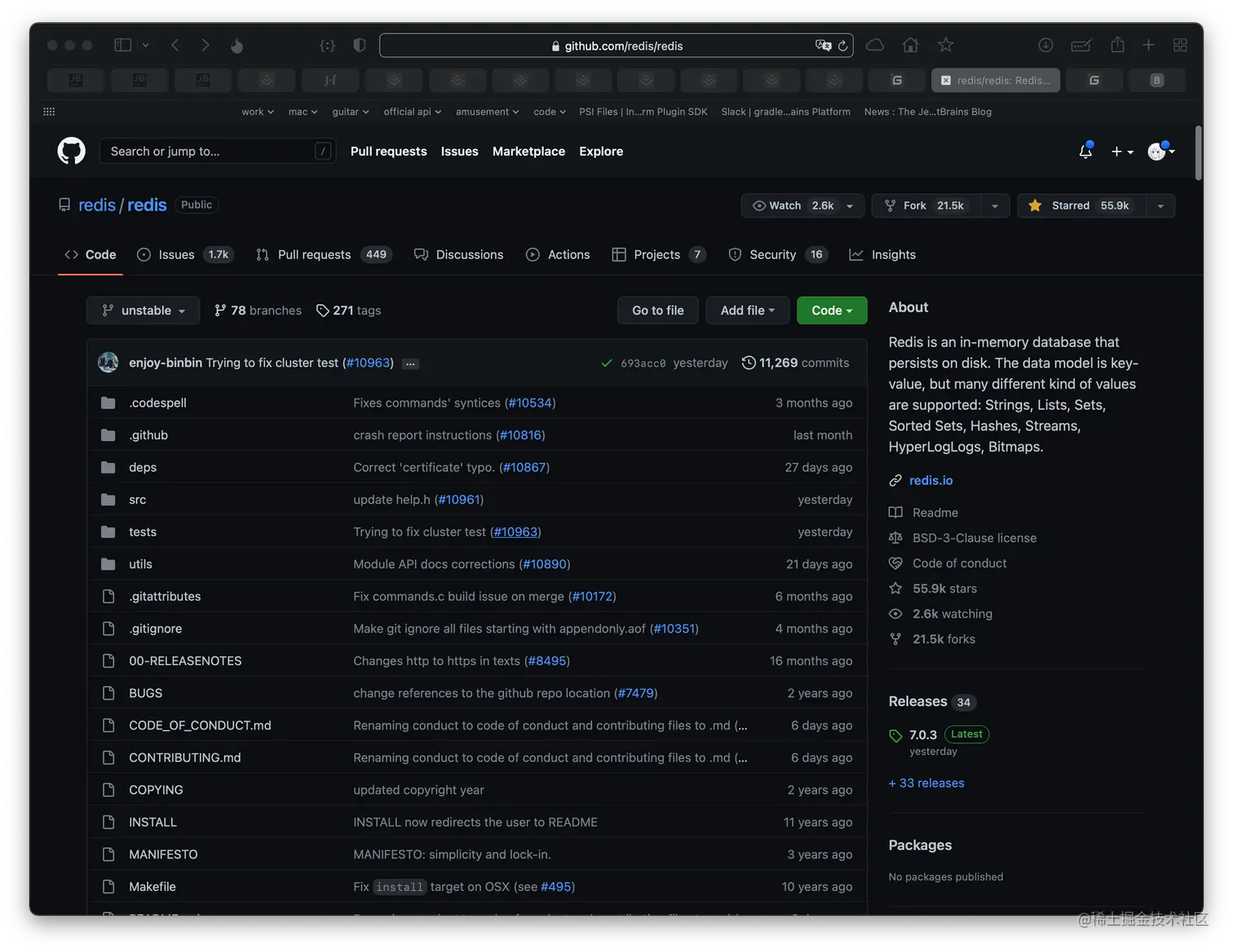View the 78 branches link
The image size is (1233, 952).
258,311
